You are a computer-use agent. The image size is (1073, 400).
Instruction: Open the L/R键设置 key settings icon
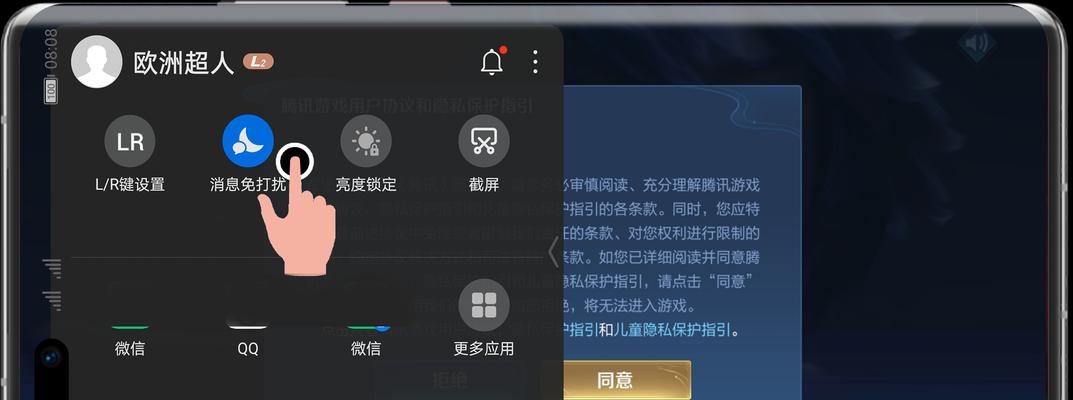pyautogui.click(x=129, y=141)
